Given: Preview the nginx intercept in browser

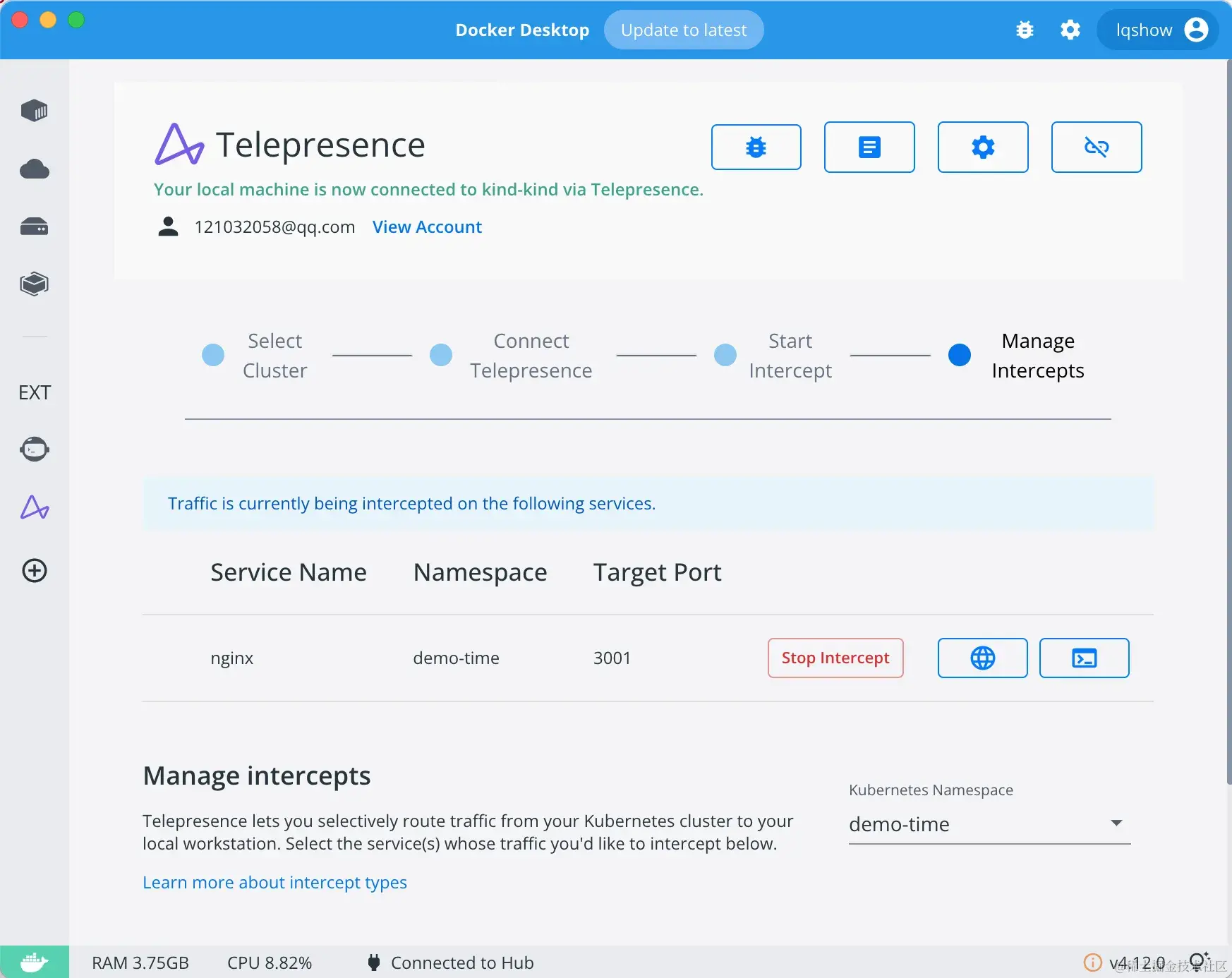Looking at the screenshot, I should [982, 658].
